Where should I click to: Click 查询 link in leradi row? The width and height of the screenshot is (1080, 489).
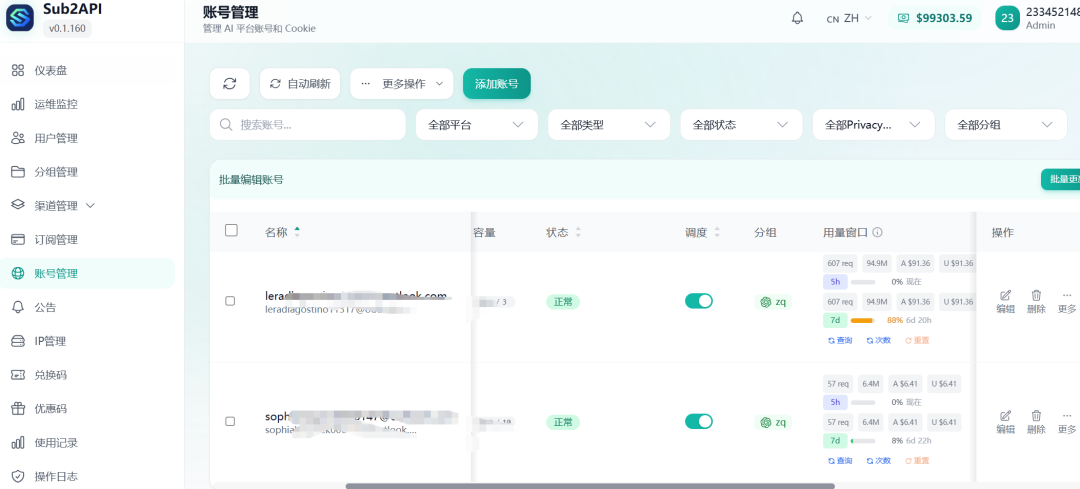click(840, 340)
